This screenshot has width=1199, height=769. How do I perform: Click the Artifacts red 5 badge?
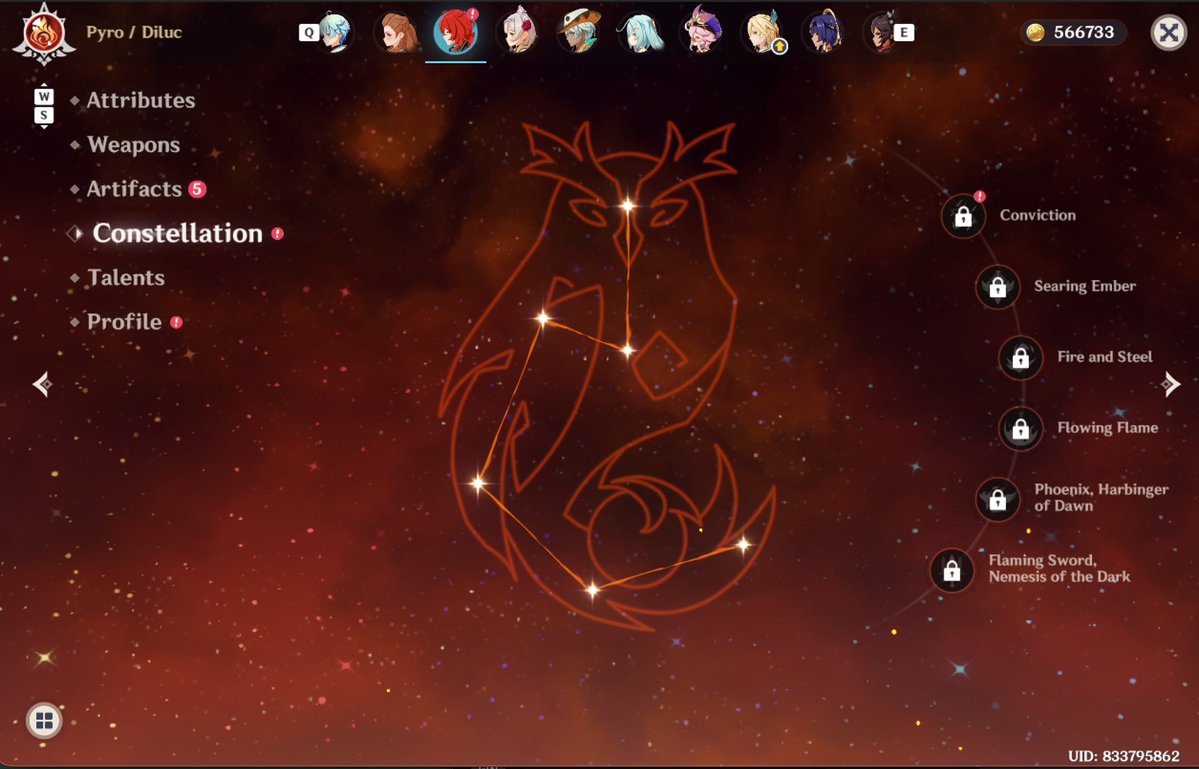tap(197, 189)
